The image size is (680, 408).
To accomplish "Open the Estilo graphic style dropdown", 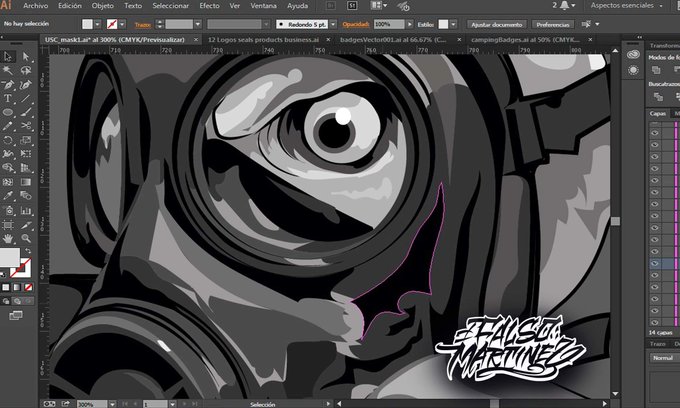I will 454,24.
